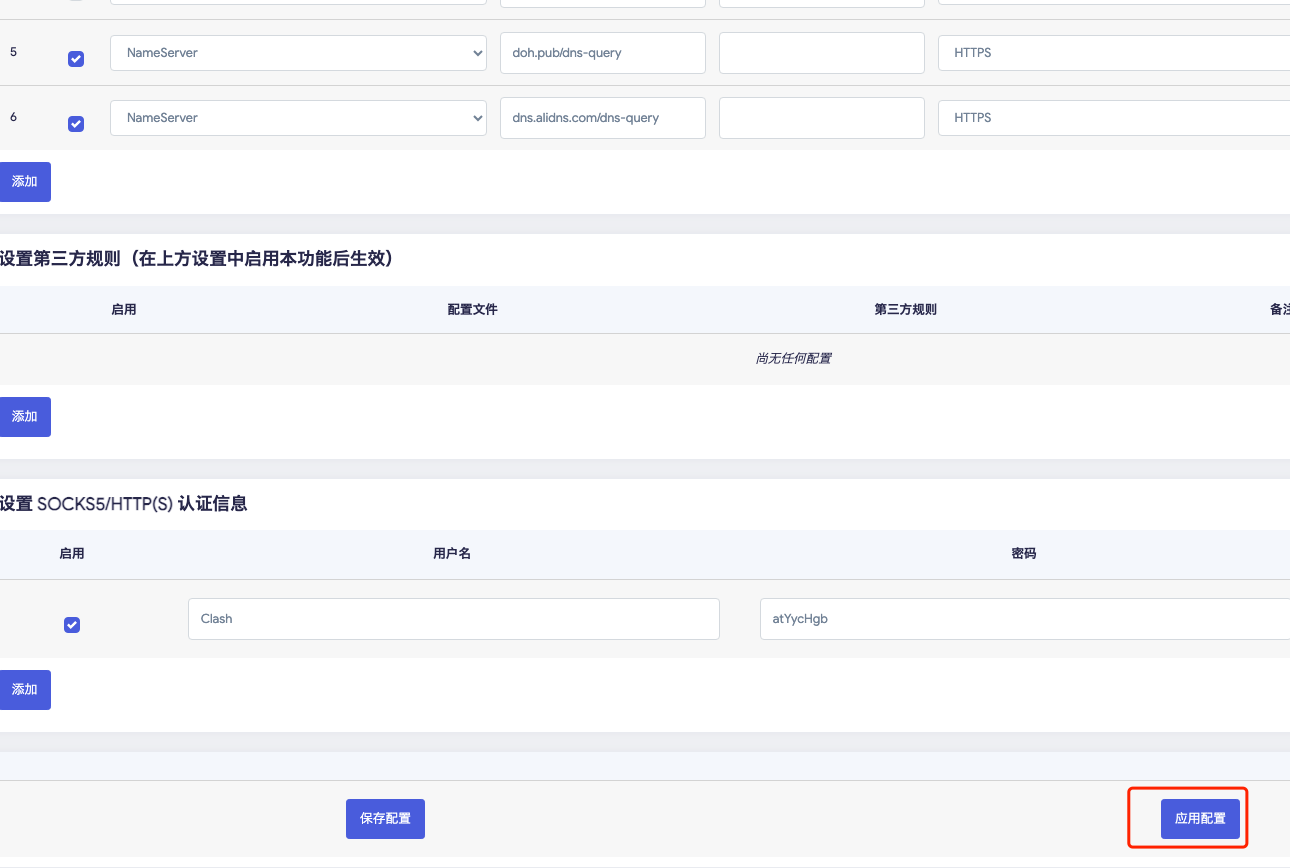The width and height of the screenshot is (1290, 868).
Task: Select the empty port field in row 6
Action: click(821, 118)
